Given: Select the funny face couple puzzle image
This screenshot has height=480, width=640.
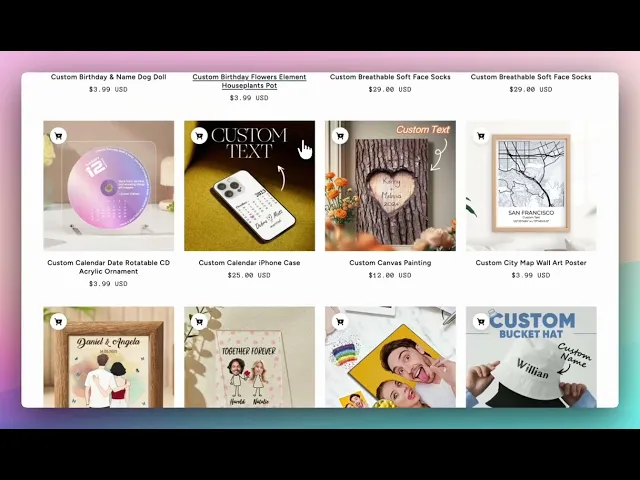Looking at the screenshot, I should click(x=390, y=357).
